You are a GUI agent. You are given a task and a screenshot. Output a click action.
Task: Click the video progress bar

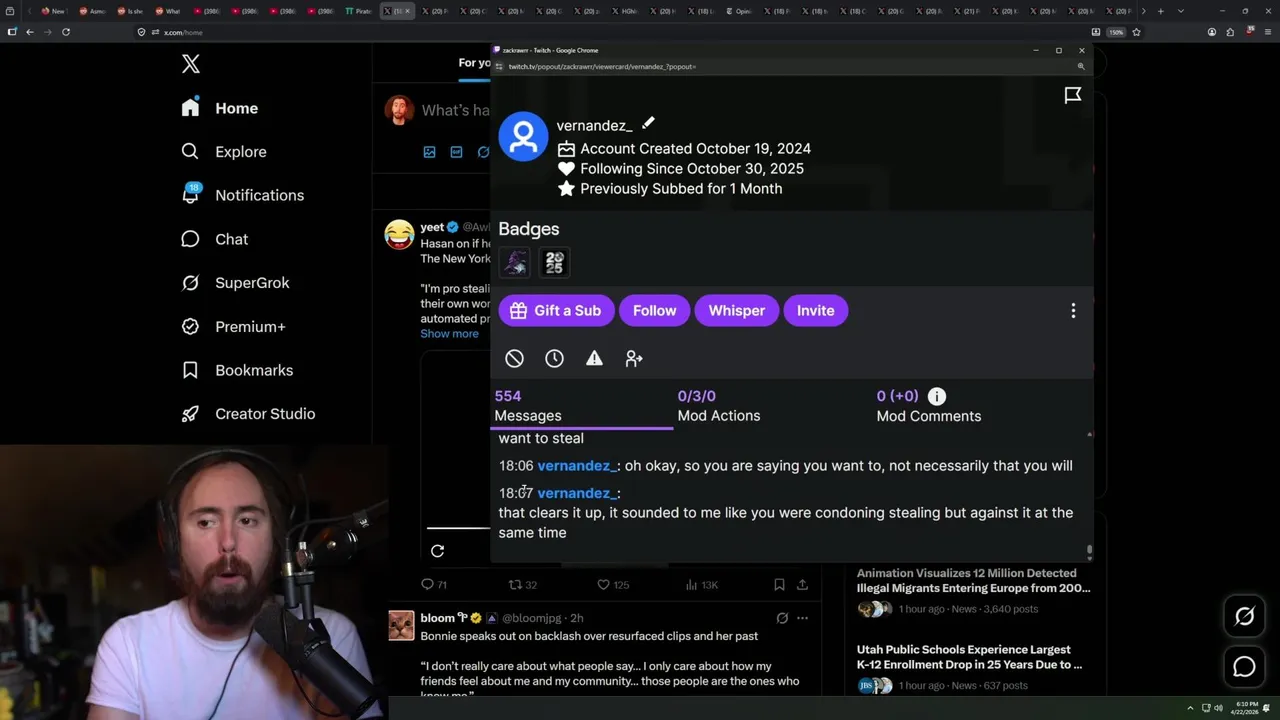click(458, 528)
